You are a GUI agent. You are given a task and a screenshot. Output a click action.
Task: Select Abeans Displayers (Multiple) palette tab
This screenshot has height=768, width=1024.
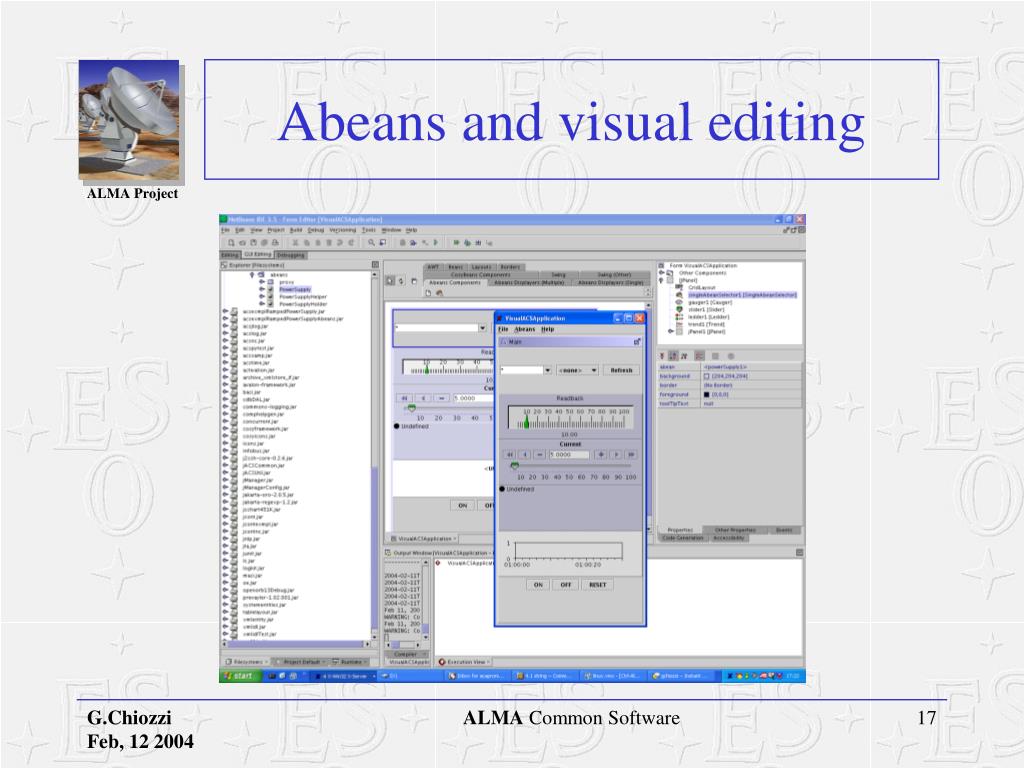(529, 283)
